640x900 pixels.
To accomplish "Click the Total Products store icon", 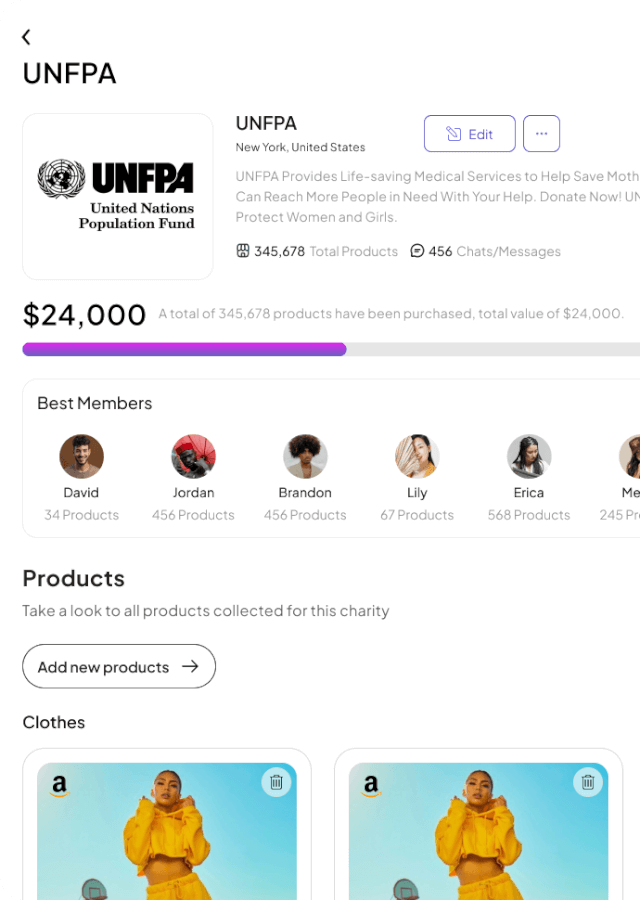I will click(242, 251).
